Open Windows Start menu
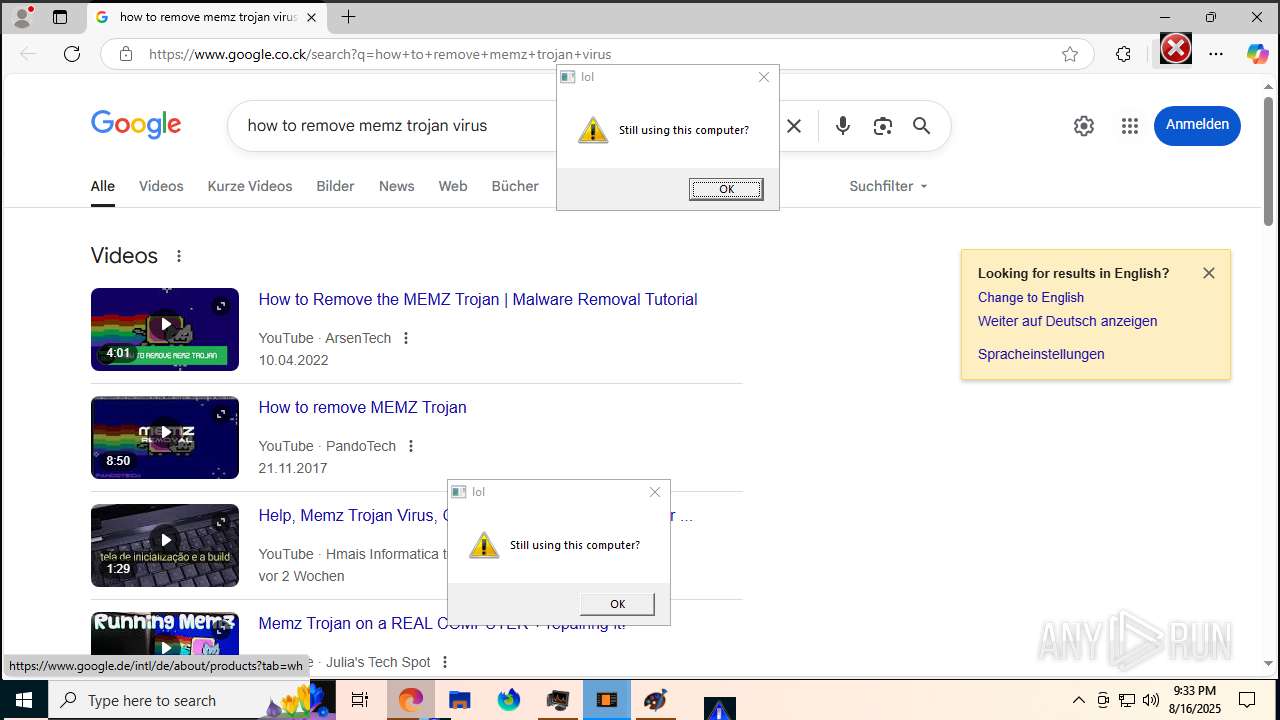The width and height of the screenshot is (1280, 720). coord(24,700)
